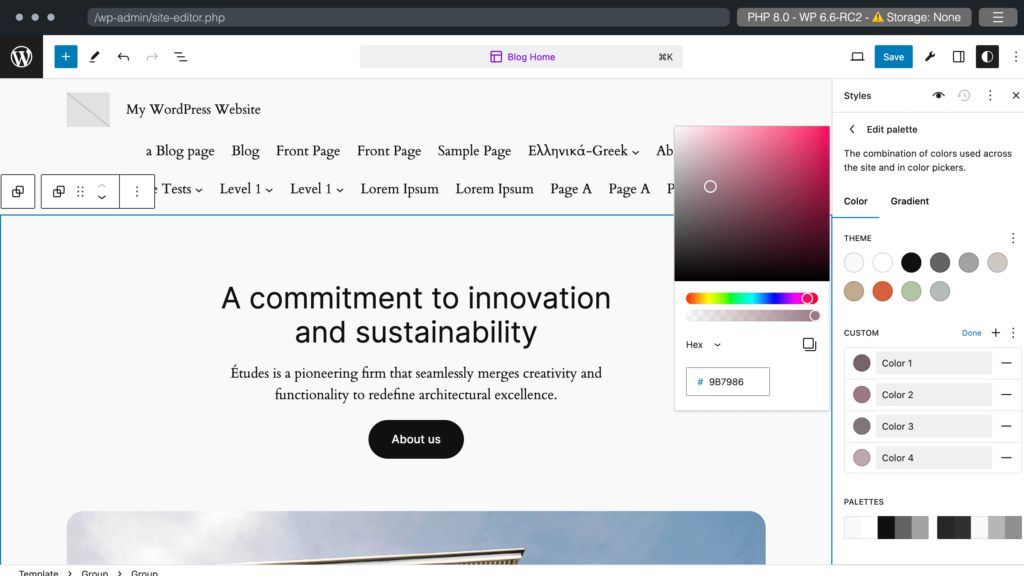The height and width of the screenshot is (576, 1024).
Task: Grab the block drag handle
Action: coord(80,191)
